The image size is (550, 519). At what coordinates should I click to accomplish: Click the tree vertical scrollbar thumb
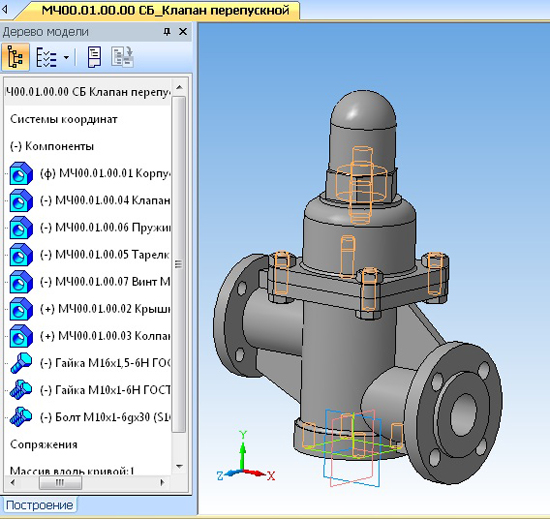179,264
